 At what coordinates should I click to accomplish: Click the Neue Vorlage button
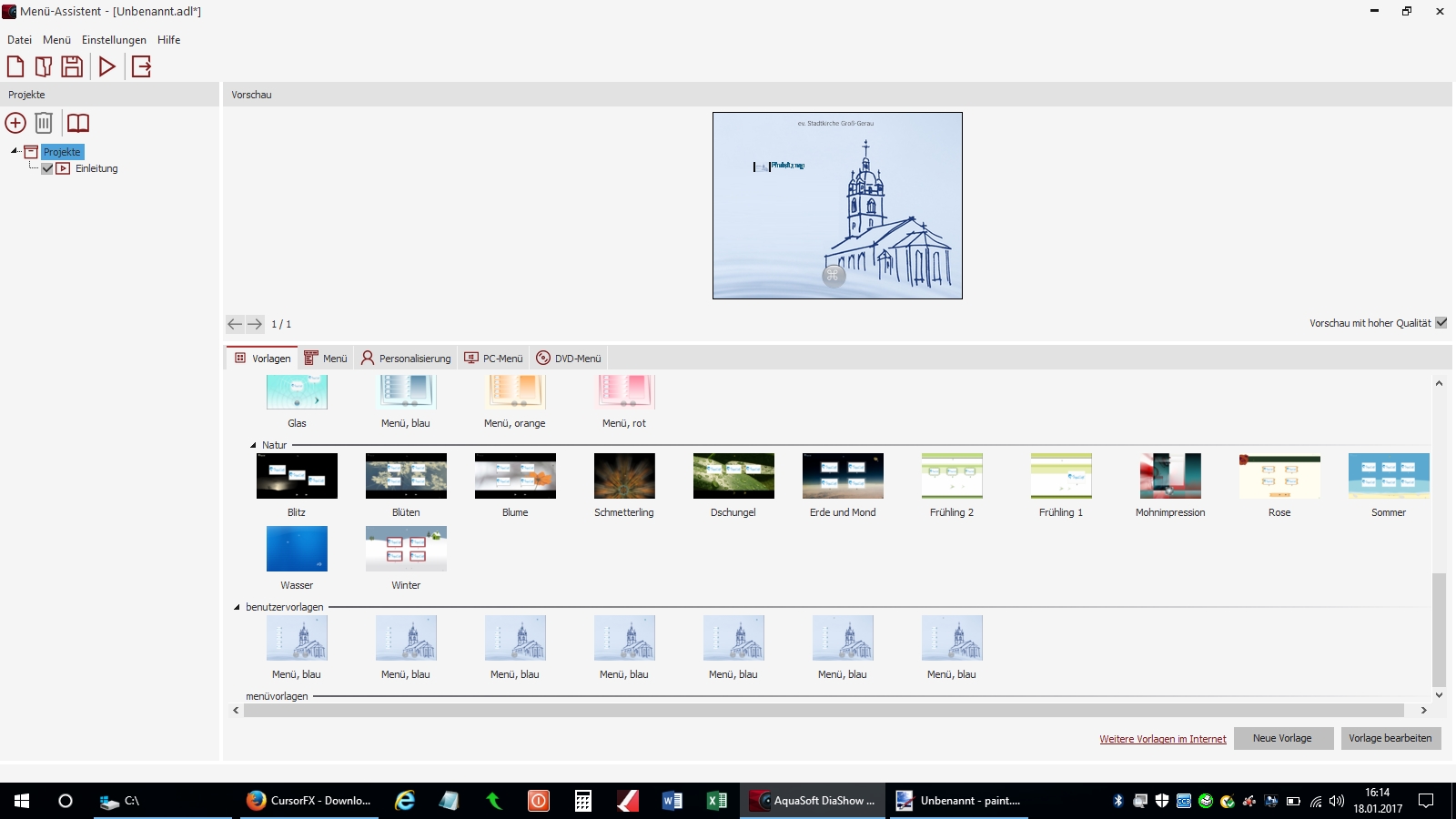pyautogui.click(x=1283, y=738)
